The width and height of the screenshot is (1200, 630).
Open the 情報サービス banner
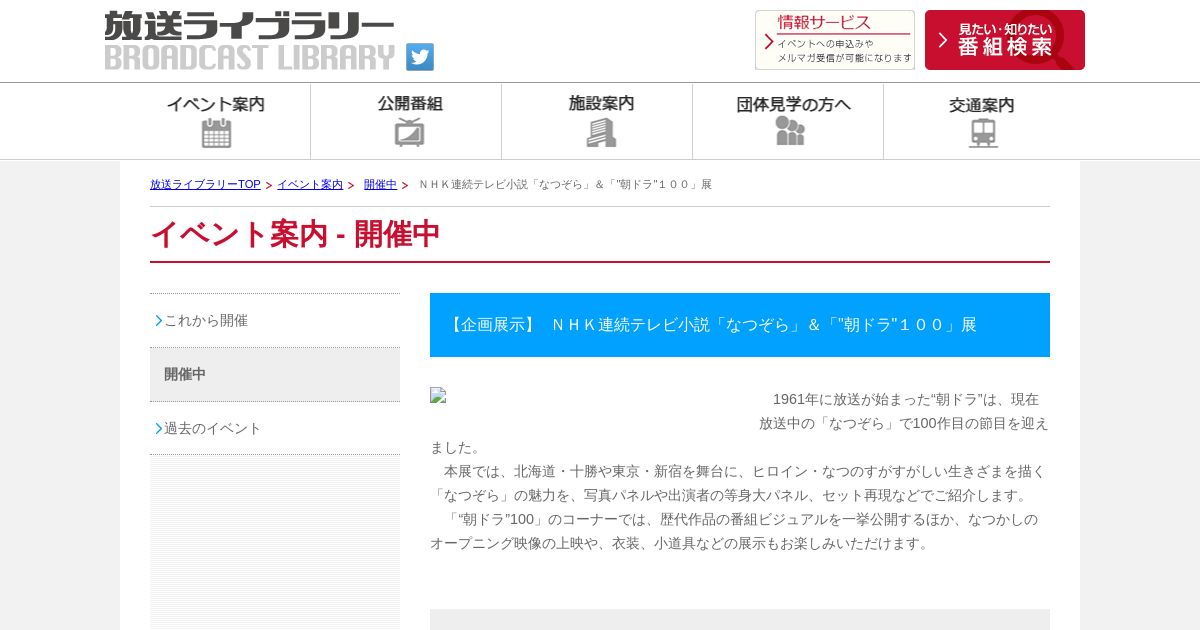(x=835, y=40)
